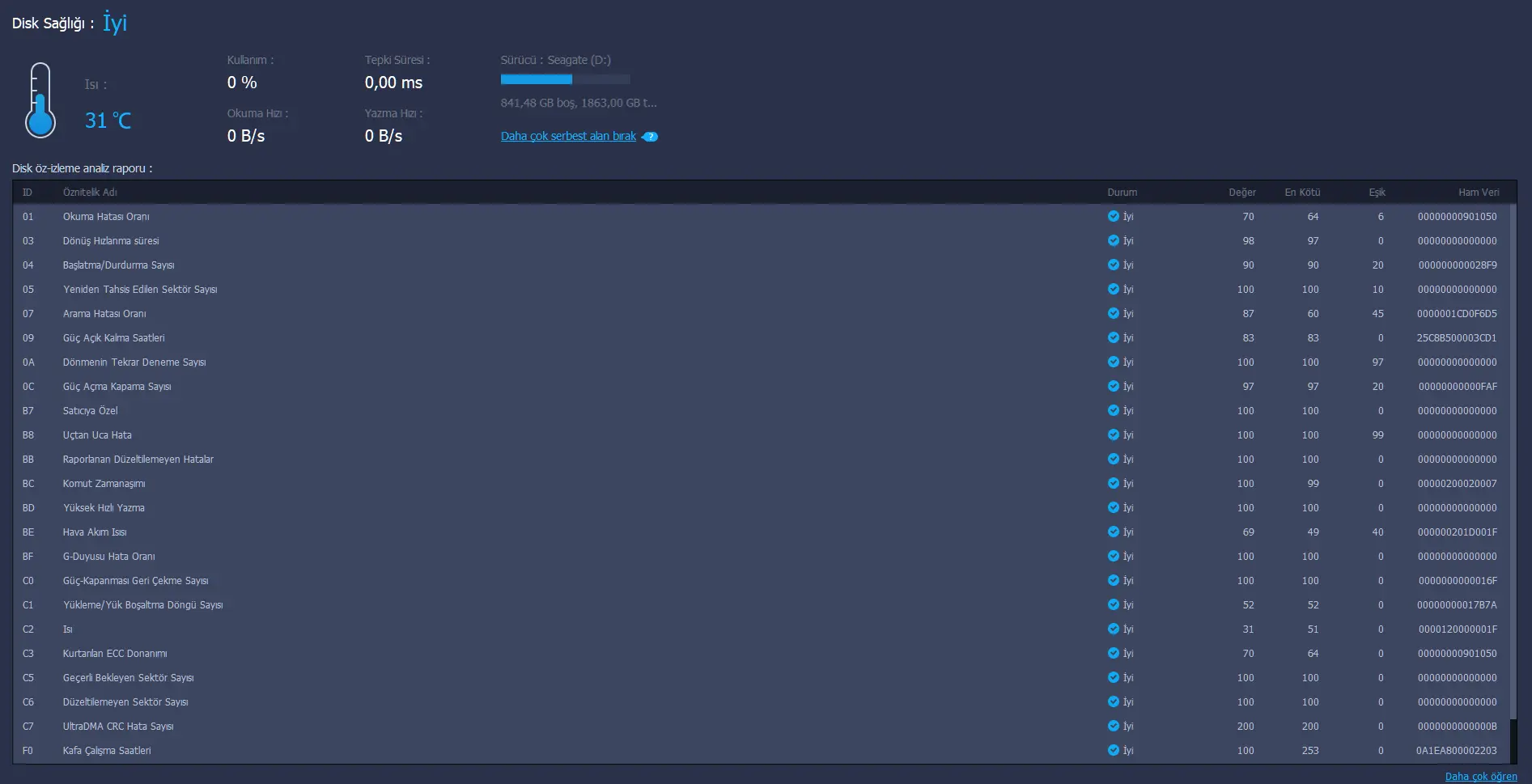Click status check icon for Arama Hatası Oranı
Image resolution: width=1532 pixels, height=784 pixels.
[1114, 313]
